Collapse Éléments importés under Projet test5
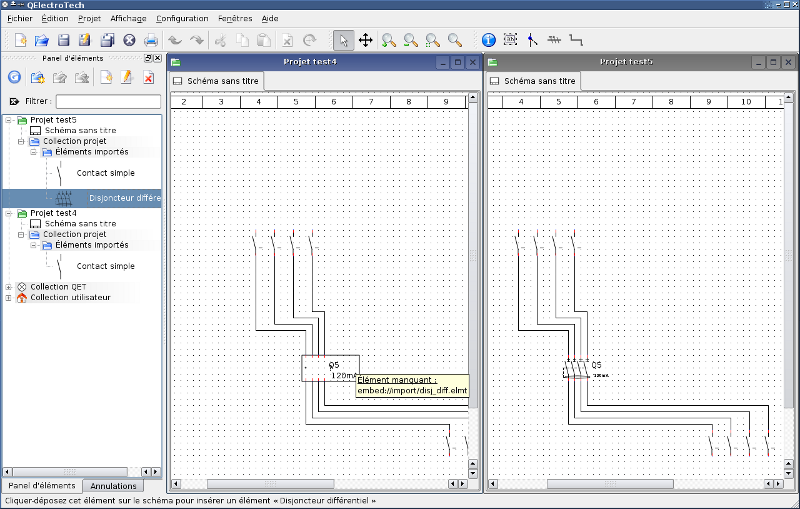The height and width of the screenshot is (509, 800). [x=33, y=152]
